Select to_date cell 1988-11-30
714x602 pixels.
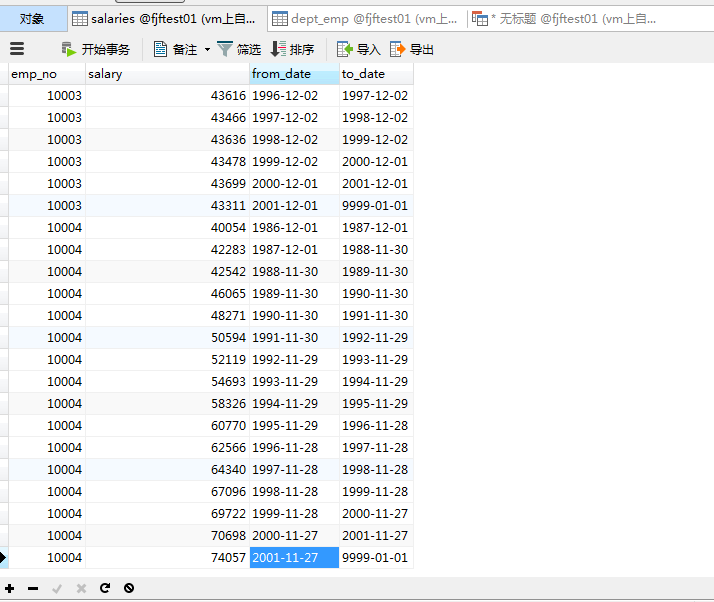point(376,250)
